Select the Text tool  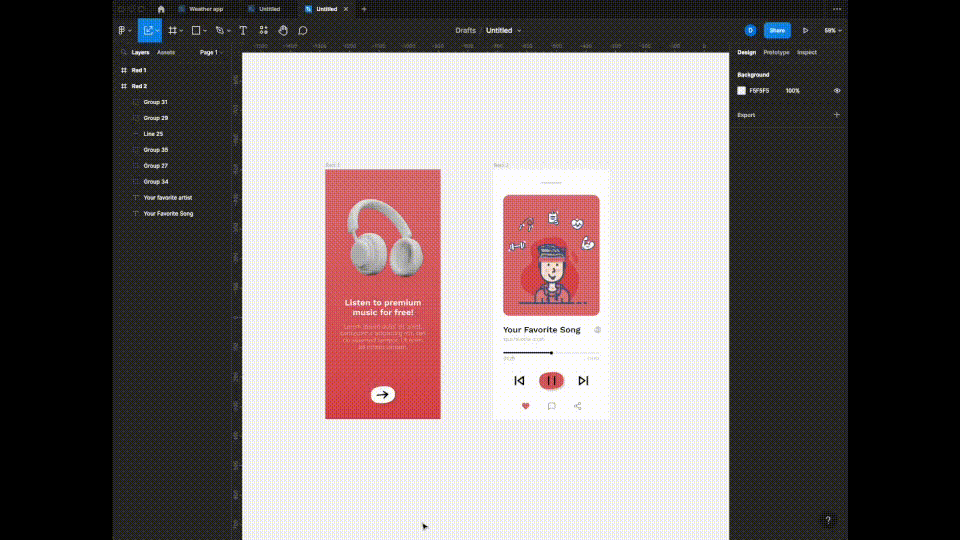tap(243, 31)
